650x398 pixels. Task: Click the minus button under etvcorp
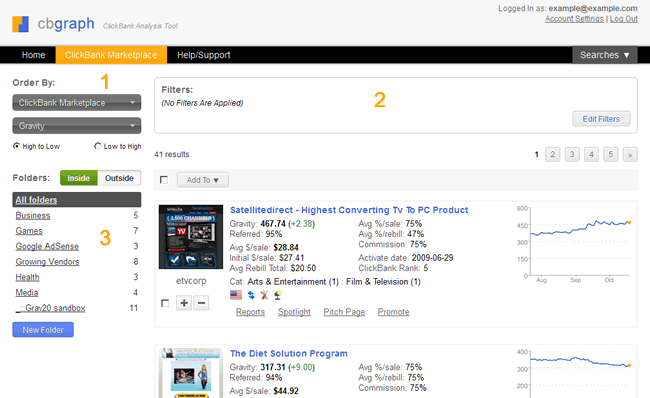coord(201,303)
